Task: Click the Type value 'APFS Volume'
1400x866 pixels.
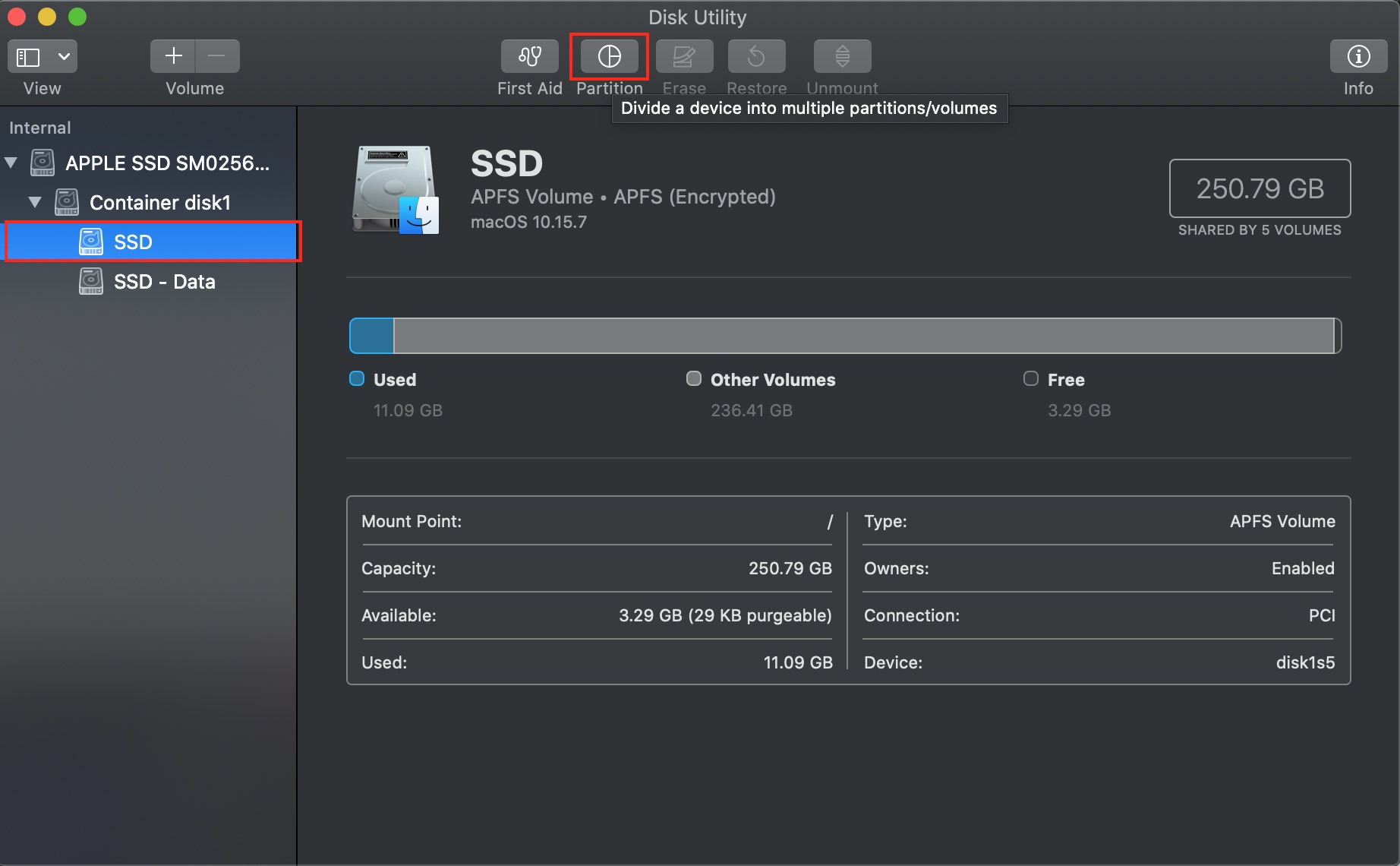Action: pyautogui.click(x=1282, y=522)
